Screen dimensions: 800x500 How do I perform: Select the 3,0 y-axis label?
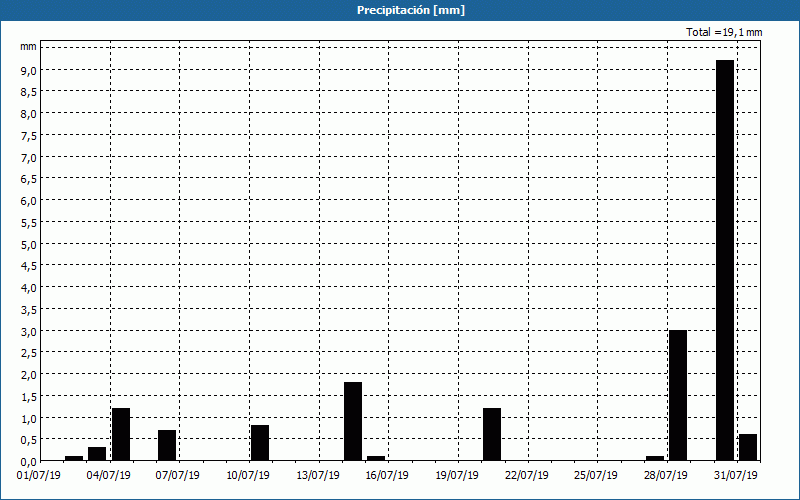(29, 332)
